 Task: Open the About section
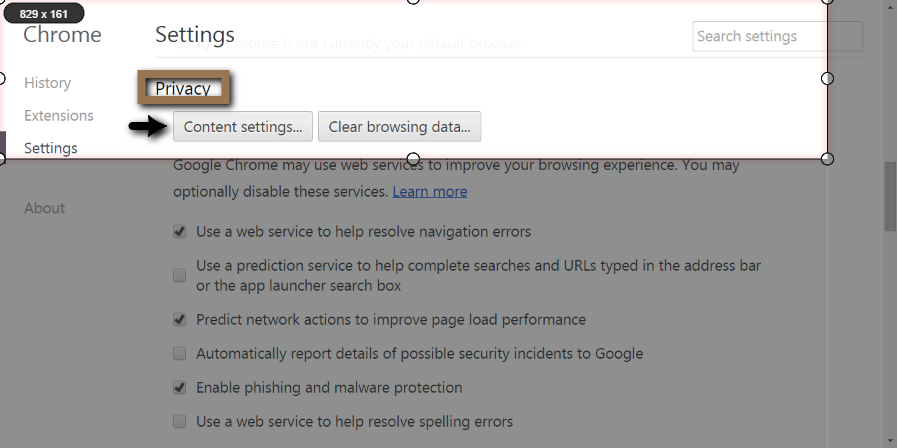point(45,208)
